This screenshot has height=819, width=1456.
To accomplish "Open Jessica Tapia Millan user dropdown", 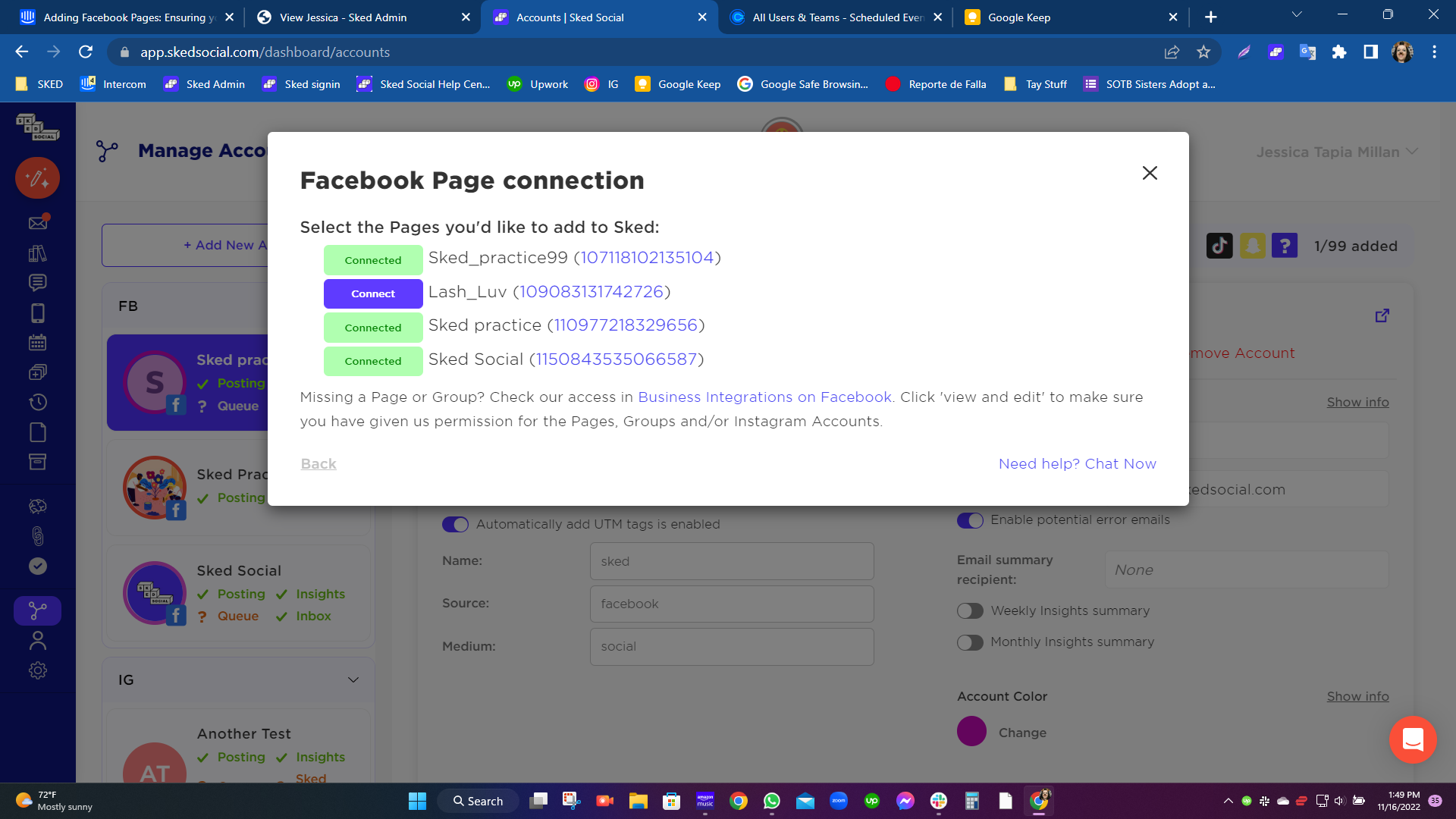I will pyautogui.click(x=1336, y=152).
